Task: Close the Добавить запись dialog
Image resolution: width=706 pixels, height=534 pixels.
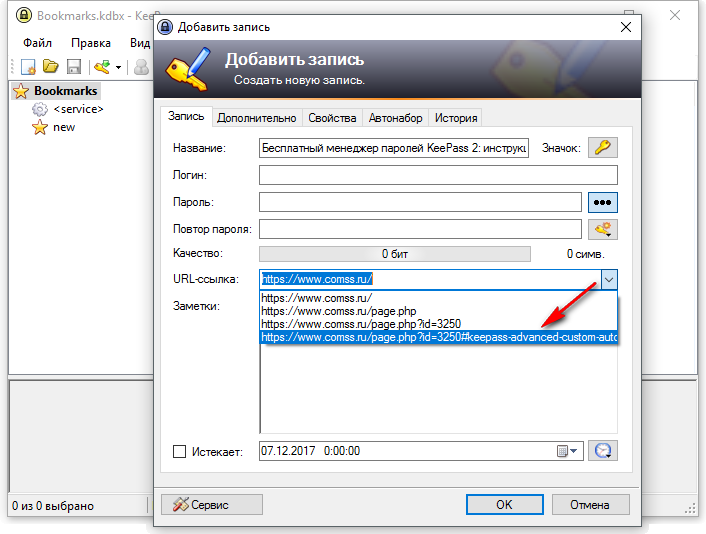Action: click(626, 27)
